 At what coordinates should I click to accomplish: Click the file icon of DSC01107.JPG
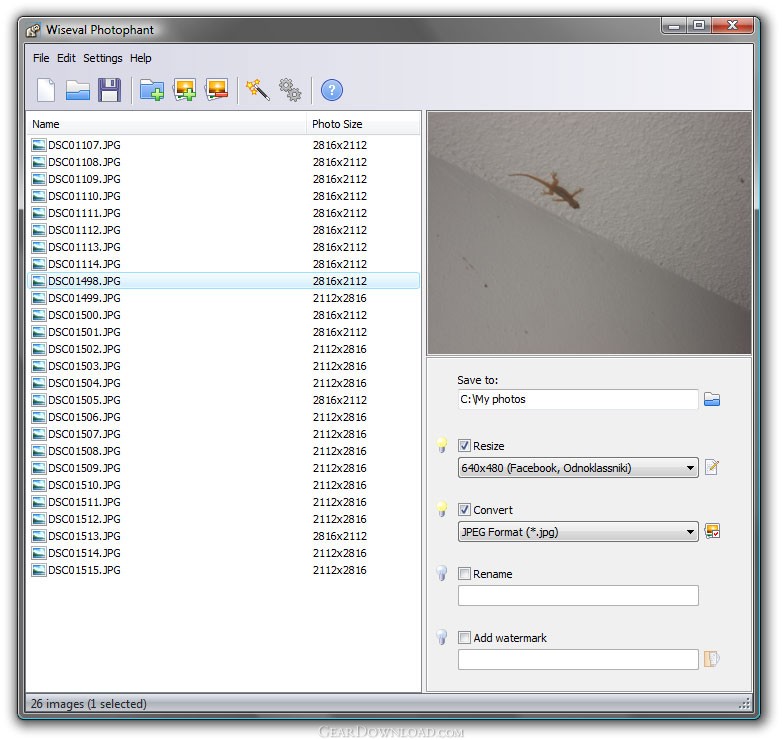[x=38, y=145]
